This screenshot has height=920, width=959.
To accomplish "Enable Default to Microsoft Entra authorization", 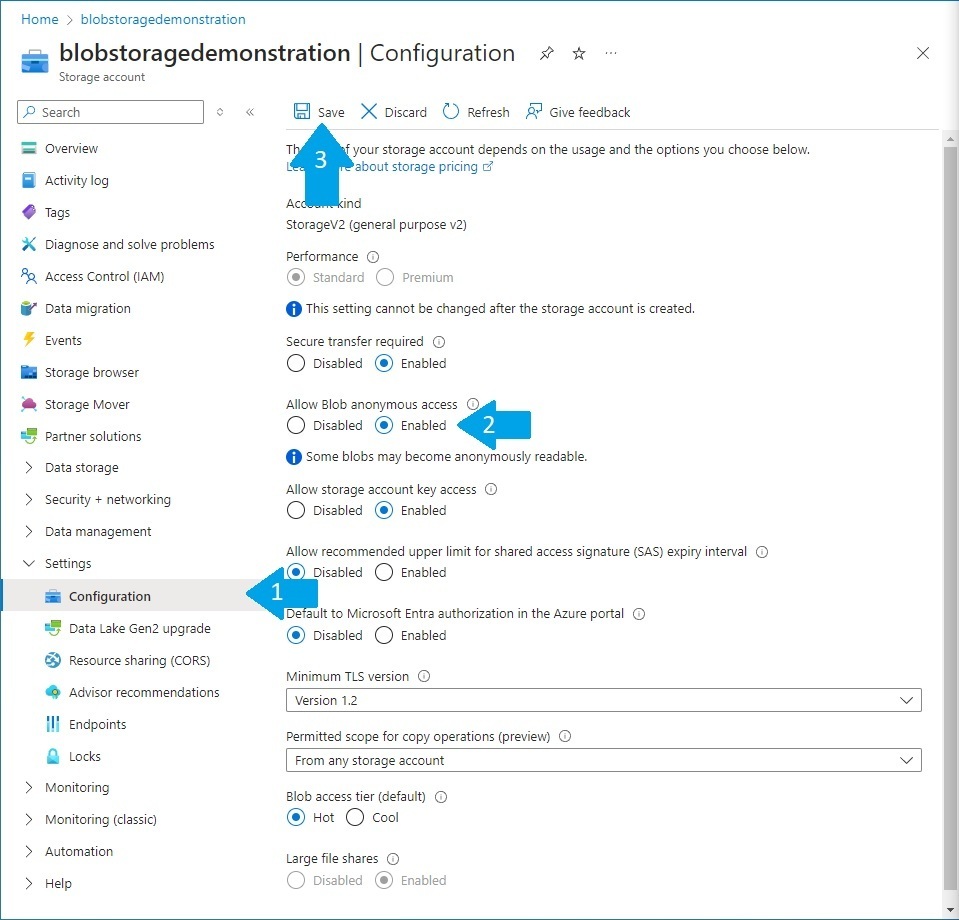I will [384, 635].
